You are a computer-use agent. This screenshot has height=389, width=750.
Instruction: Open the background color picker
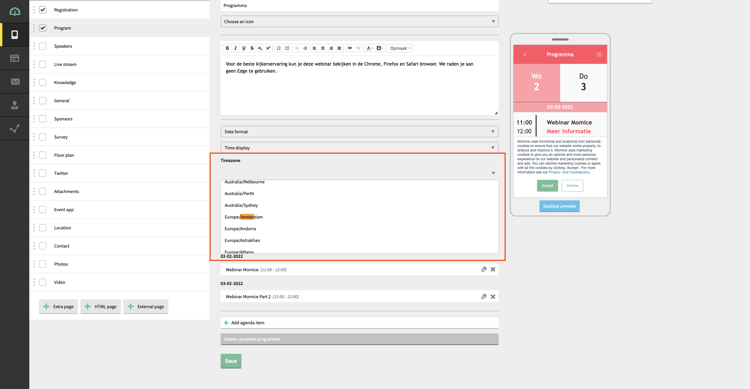coord(380,48)
